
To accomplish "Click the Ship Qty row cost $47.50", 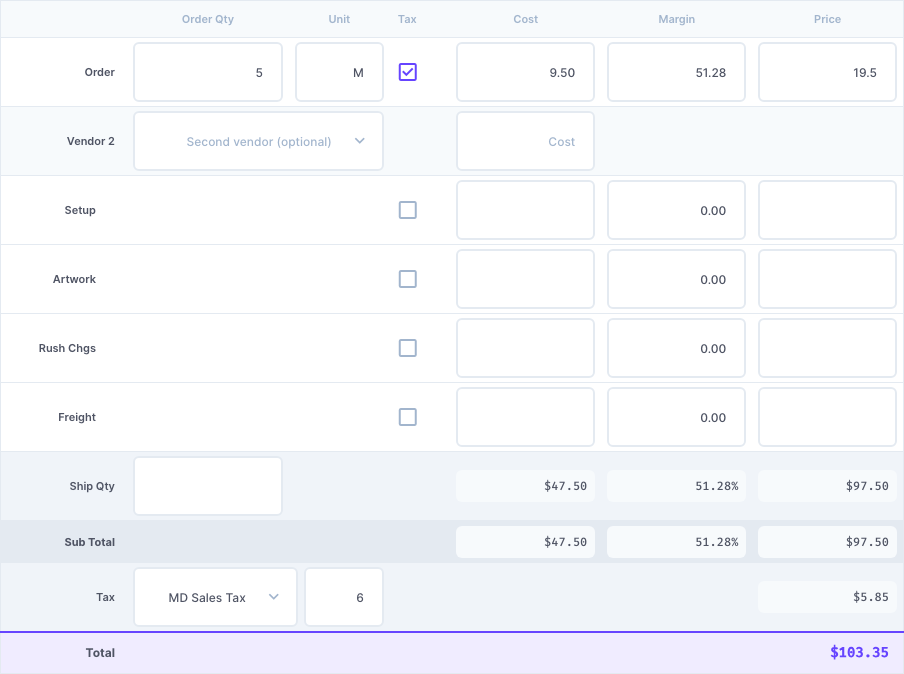I will 525,486.
